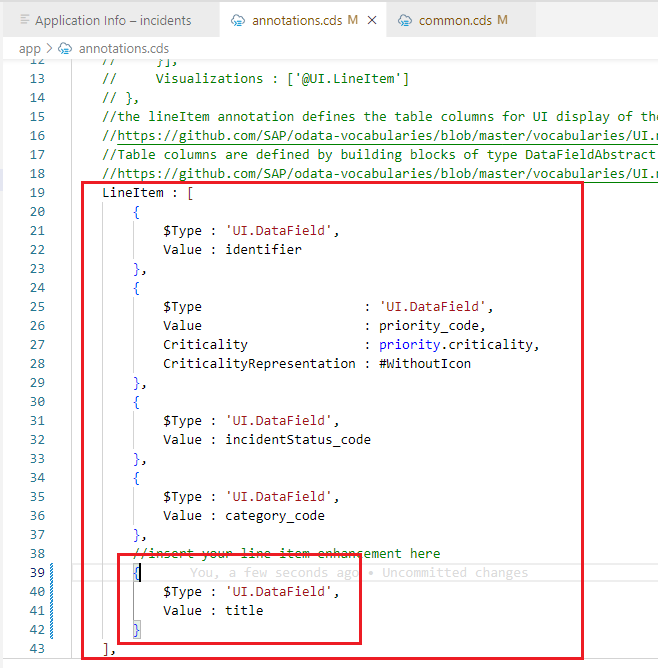658x668 pixels.
Task: Click the common.cds tab file icon
Action: (x=405, y=20)
